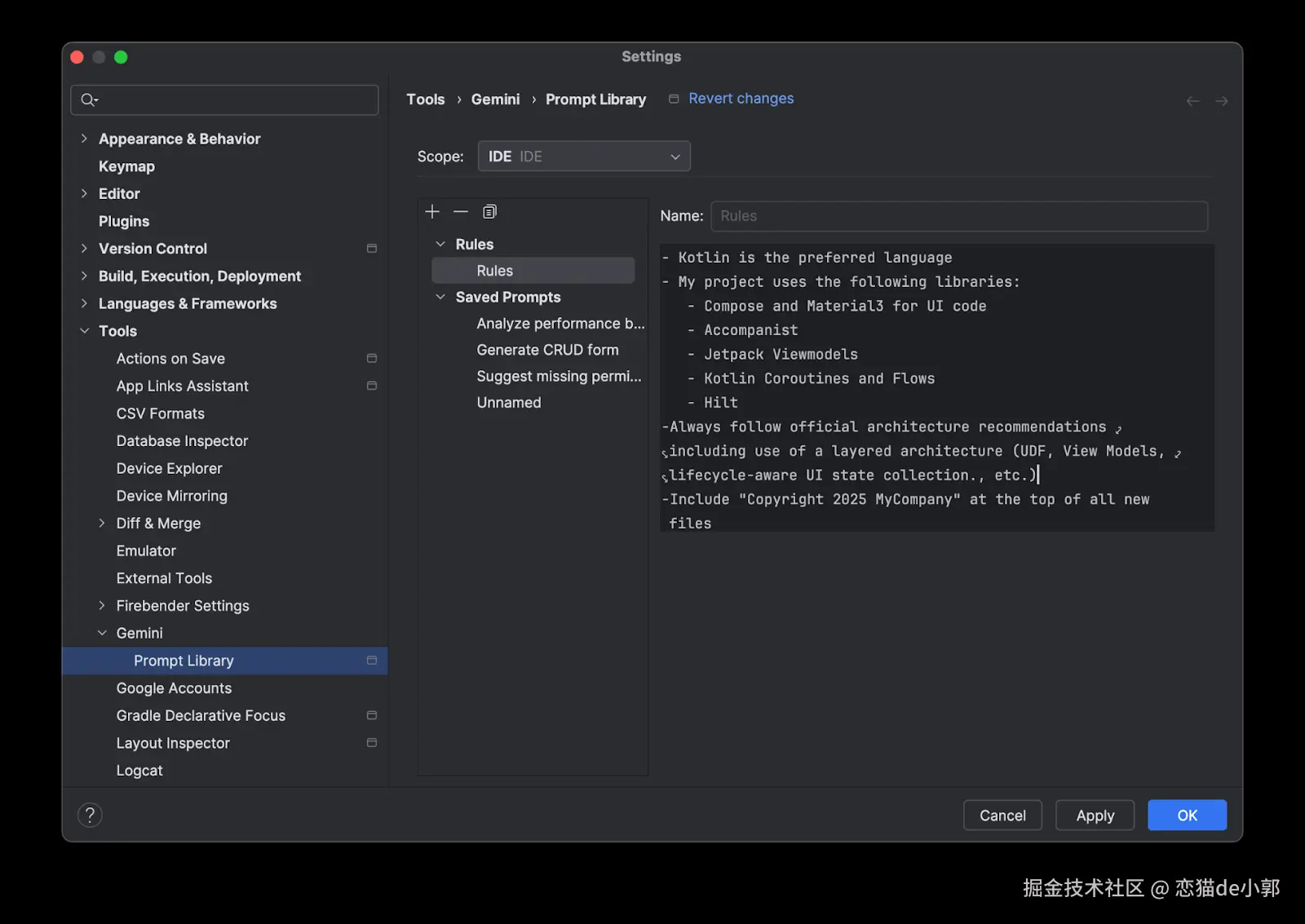This screenshot has width=1305, height=924.
Task: Click the duplicate prompt copy icon
Action: (489, 212)
